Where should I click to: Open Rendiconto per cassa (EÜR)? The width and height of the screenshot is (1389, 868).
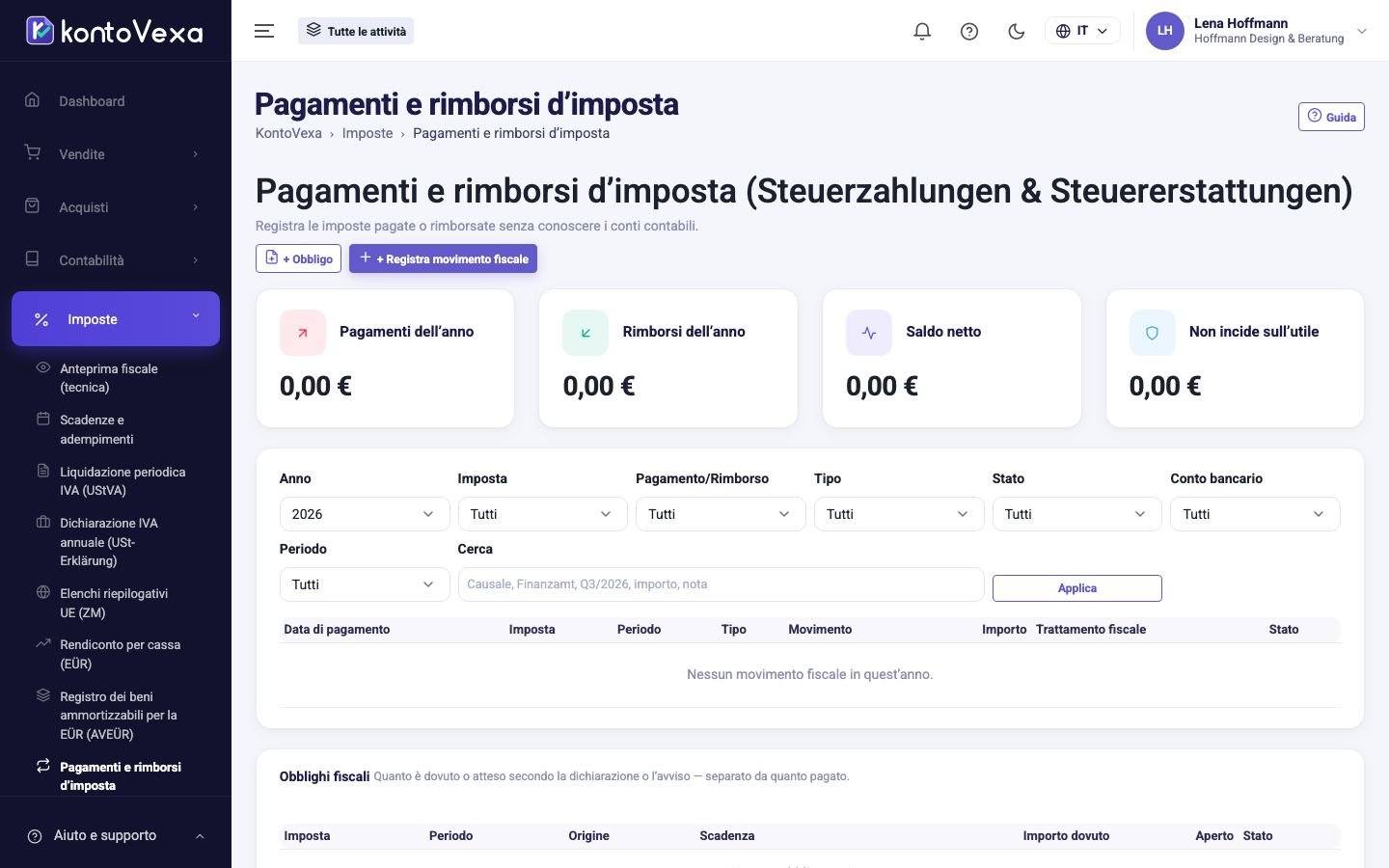coord(116,654)
